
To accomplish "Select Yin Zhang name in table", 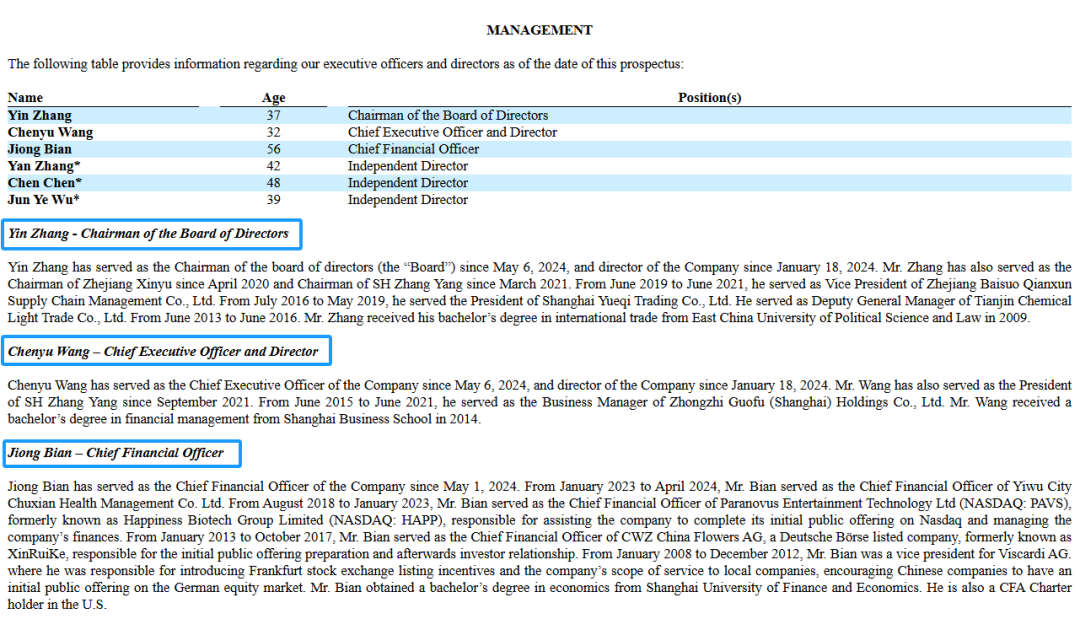I will [40, 116].
